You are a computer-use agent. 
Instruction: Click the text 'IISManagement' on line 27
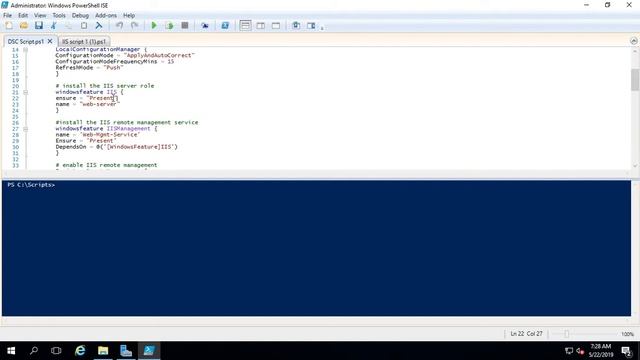tap(128, 129)
